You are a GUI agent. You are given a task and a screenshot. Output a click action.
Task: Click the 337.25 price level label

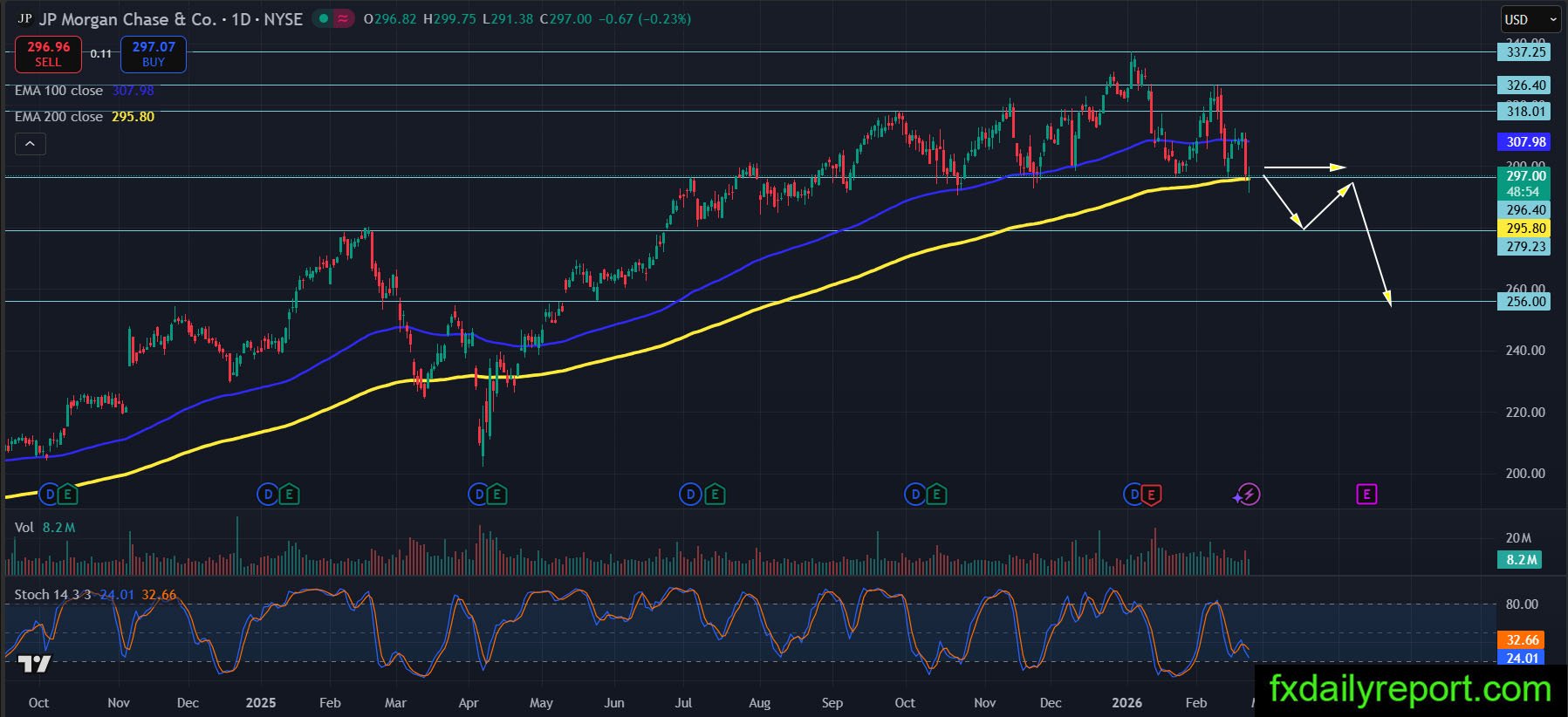point(1526,52)
